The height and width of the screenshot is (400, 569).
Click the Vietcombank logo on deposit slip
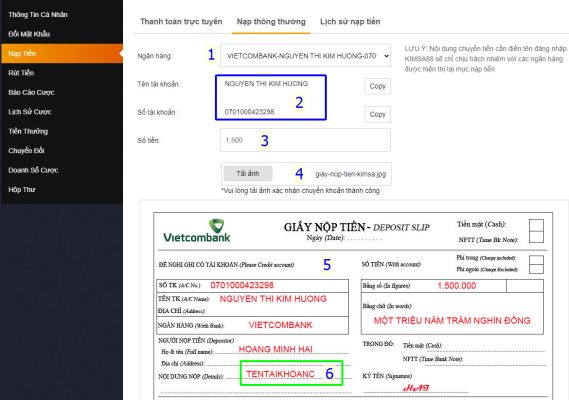(197, 231)
